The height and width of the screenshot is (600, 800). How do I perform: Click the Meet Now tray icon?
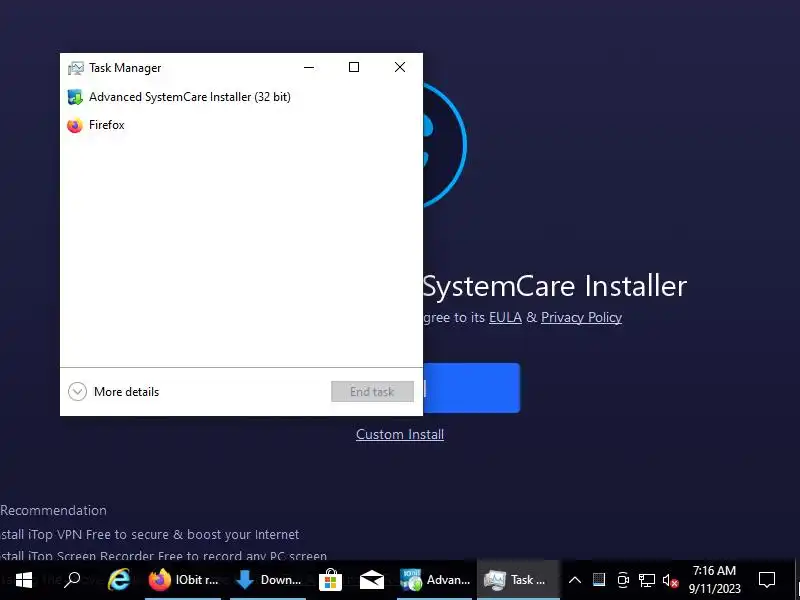coord(623,580)
